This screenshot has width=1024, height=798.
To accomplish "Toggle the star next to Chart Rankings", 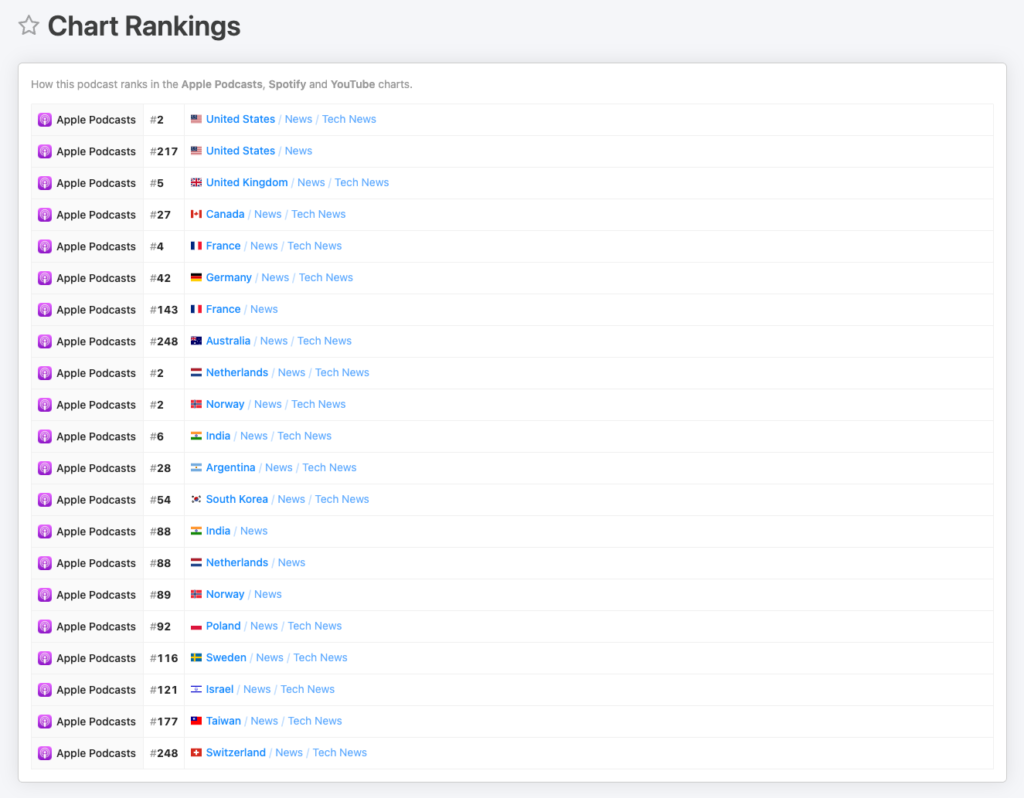I will point(29,25).
